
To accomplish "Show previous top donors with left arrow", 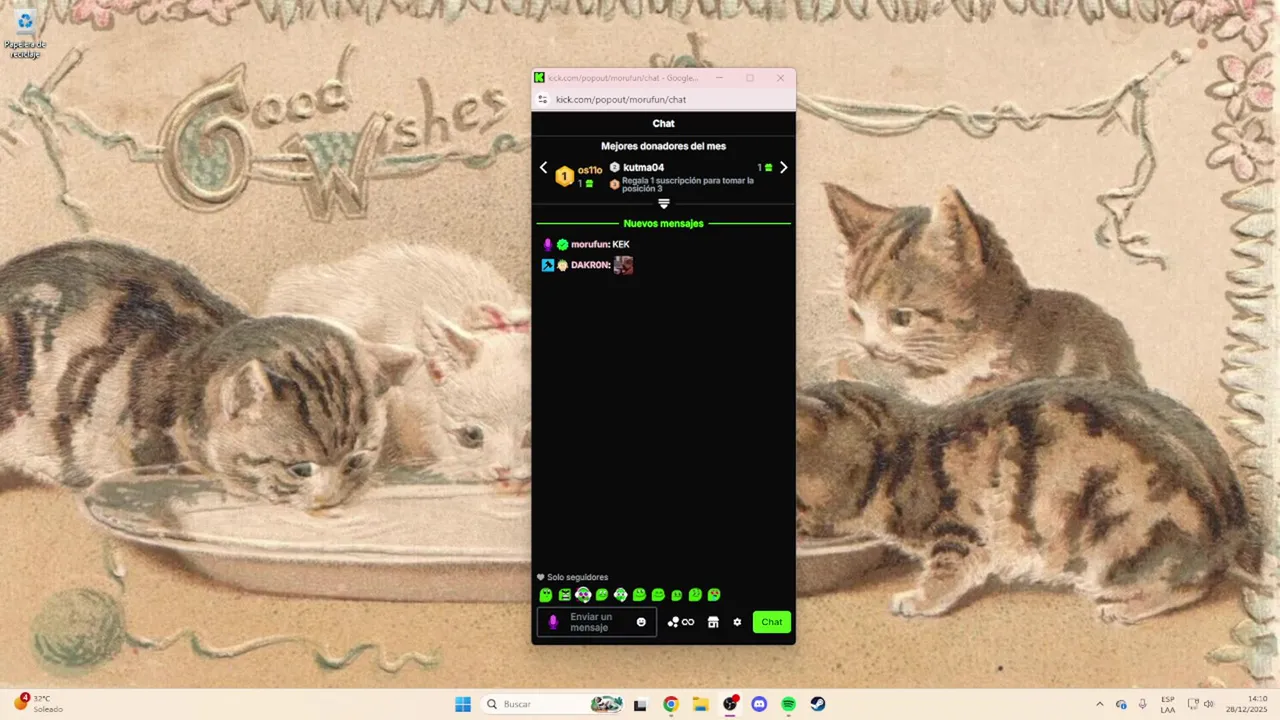I will [544, 168].
